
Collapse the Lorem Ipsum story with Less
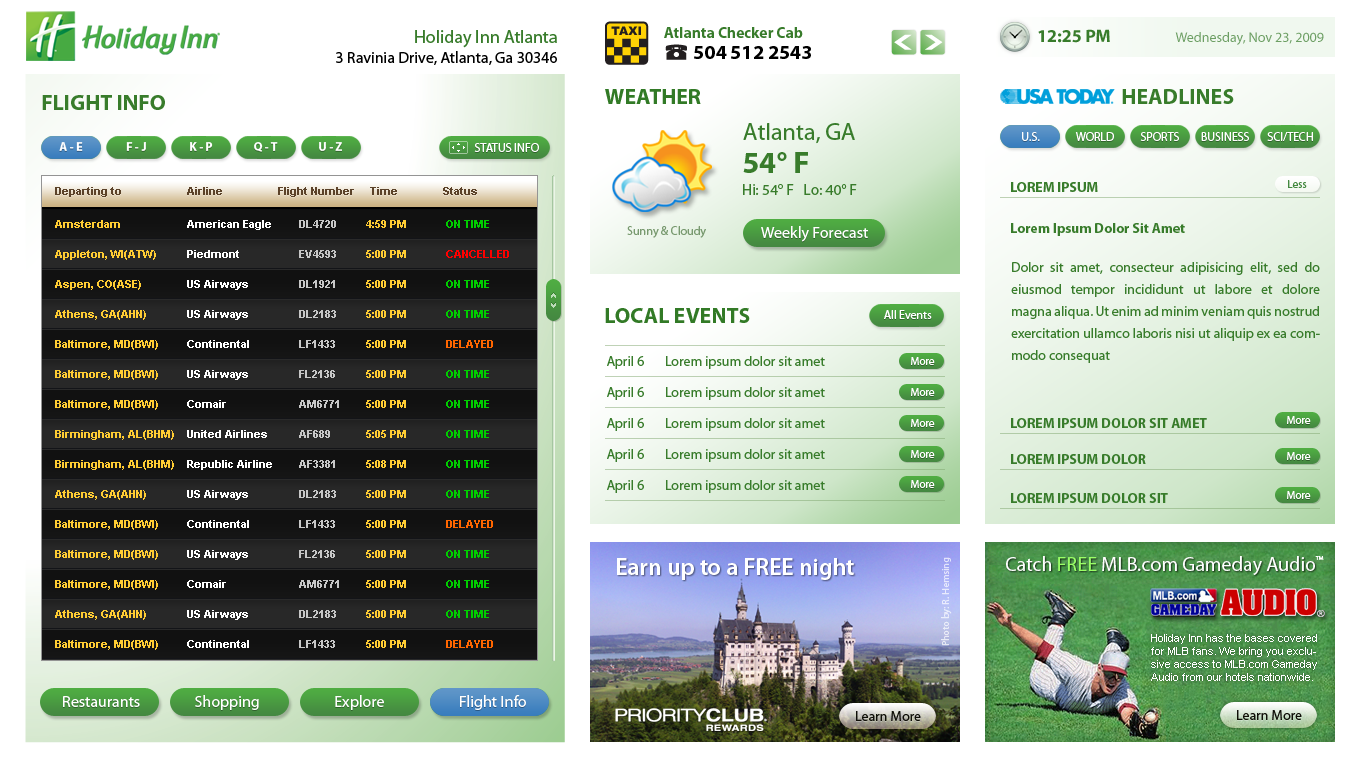click(x=1297, y=184)
